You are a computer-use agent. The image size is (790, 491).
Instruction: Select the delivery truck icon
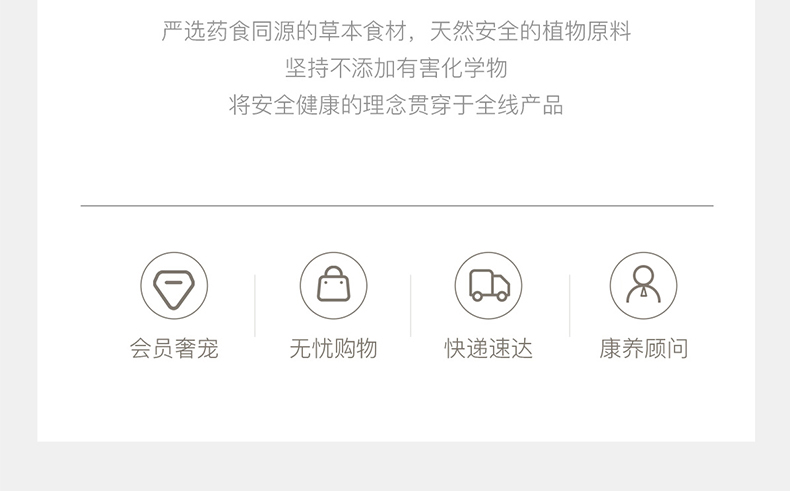click(x=488, y=286)
